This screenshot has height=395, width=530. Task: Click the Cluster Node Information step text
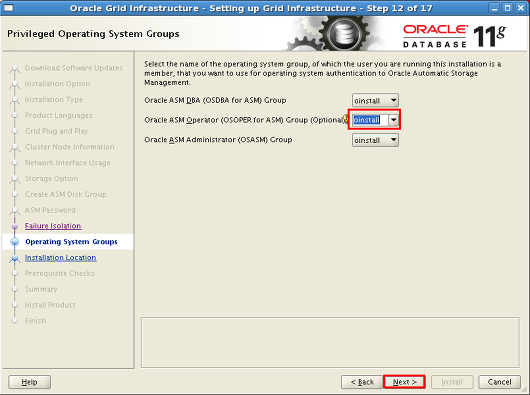coord(70,147)
